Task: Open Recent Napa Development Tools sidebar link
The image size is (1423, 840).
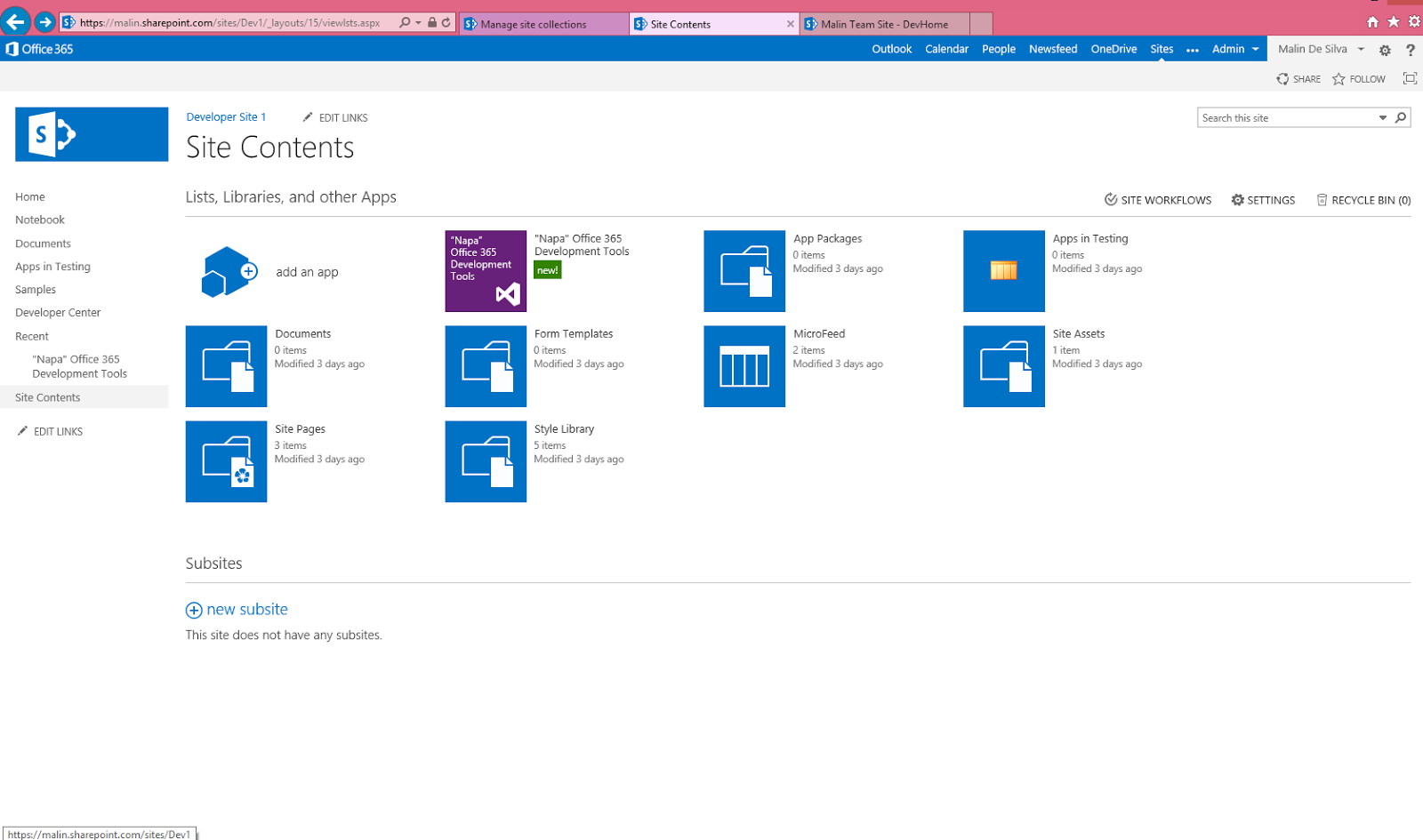Action: [x=80, y=366]
